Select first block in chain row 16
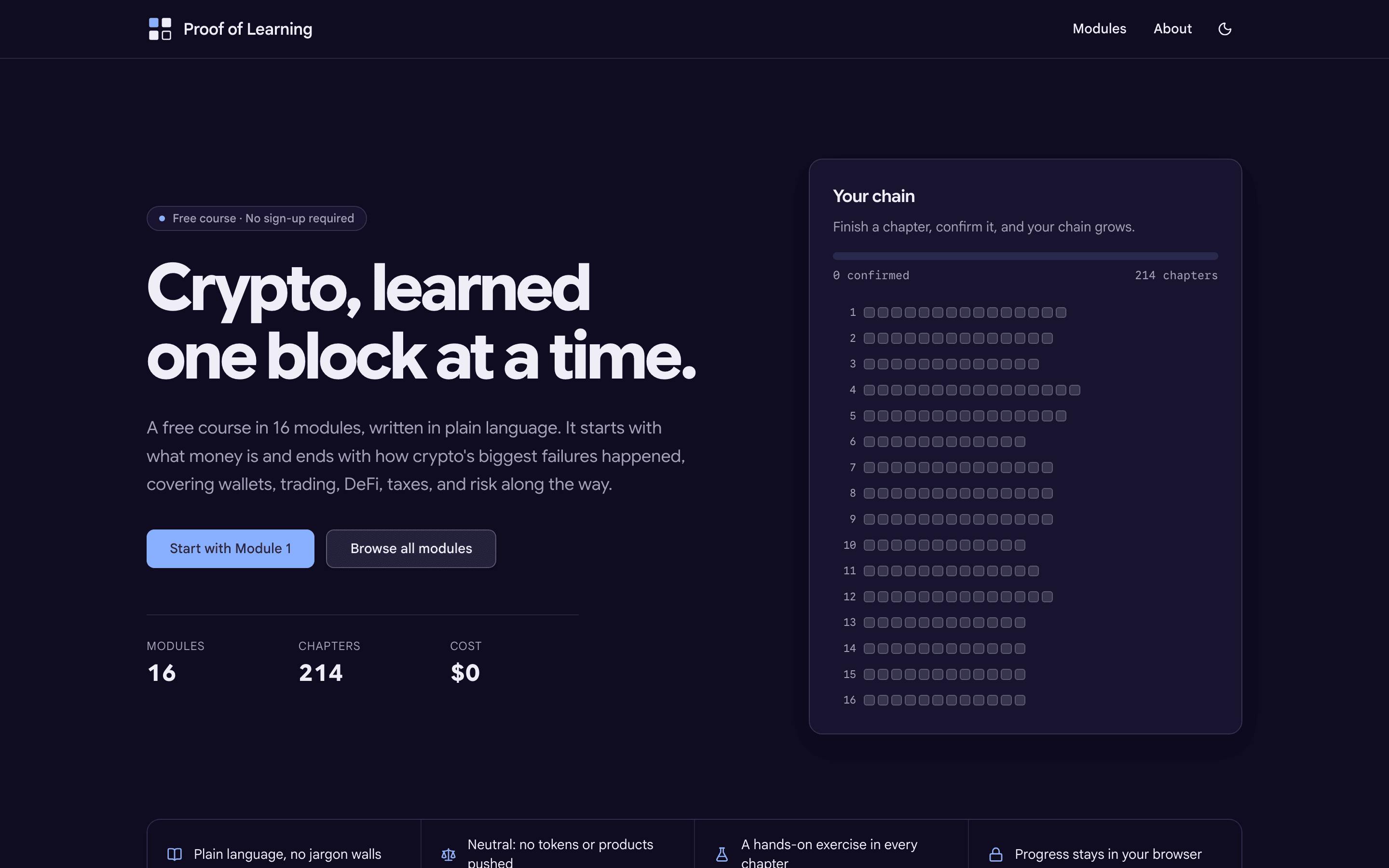 869,700
